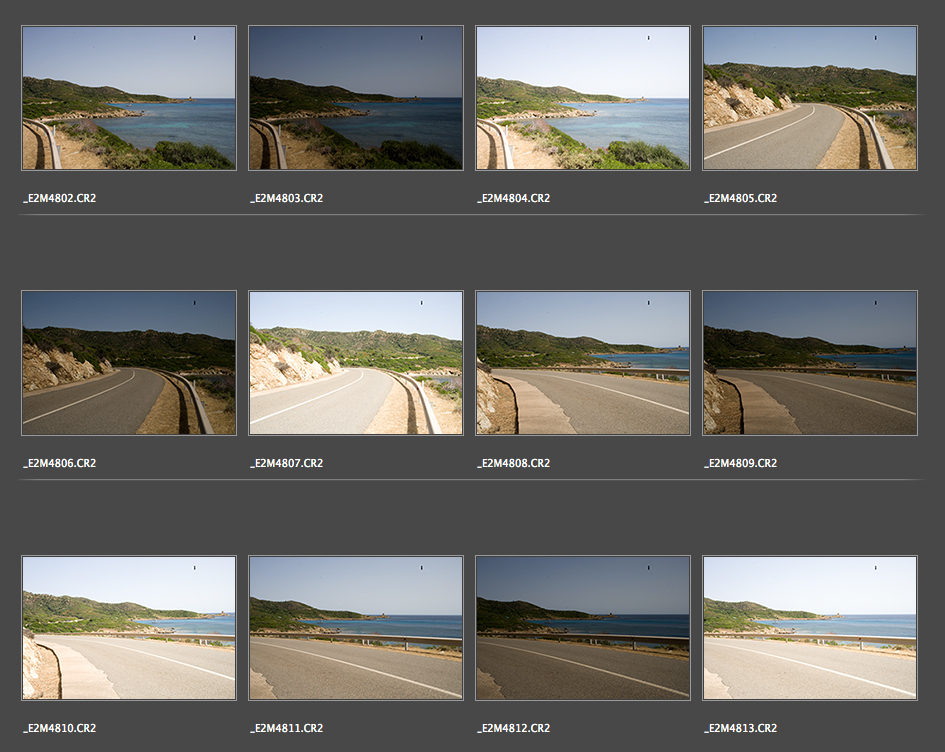Pick the _E2M4810.CR2 thumbnail
Image resolution: width=945 pixels, height=752 pixels.
(x=129, y=627)
